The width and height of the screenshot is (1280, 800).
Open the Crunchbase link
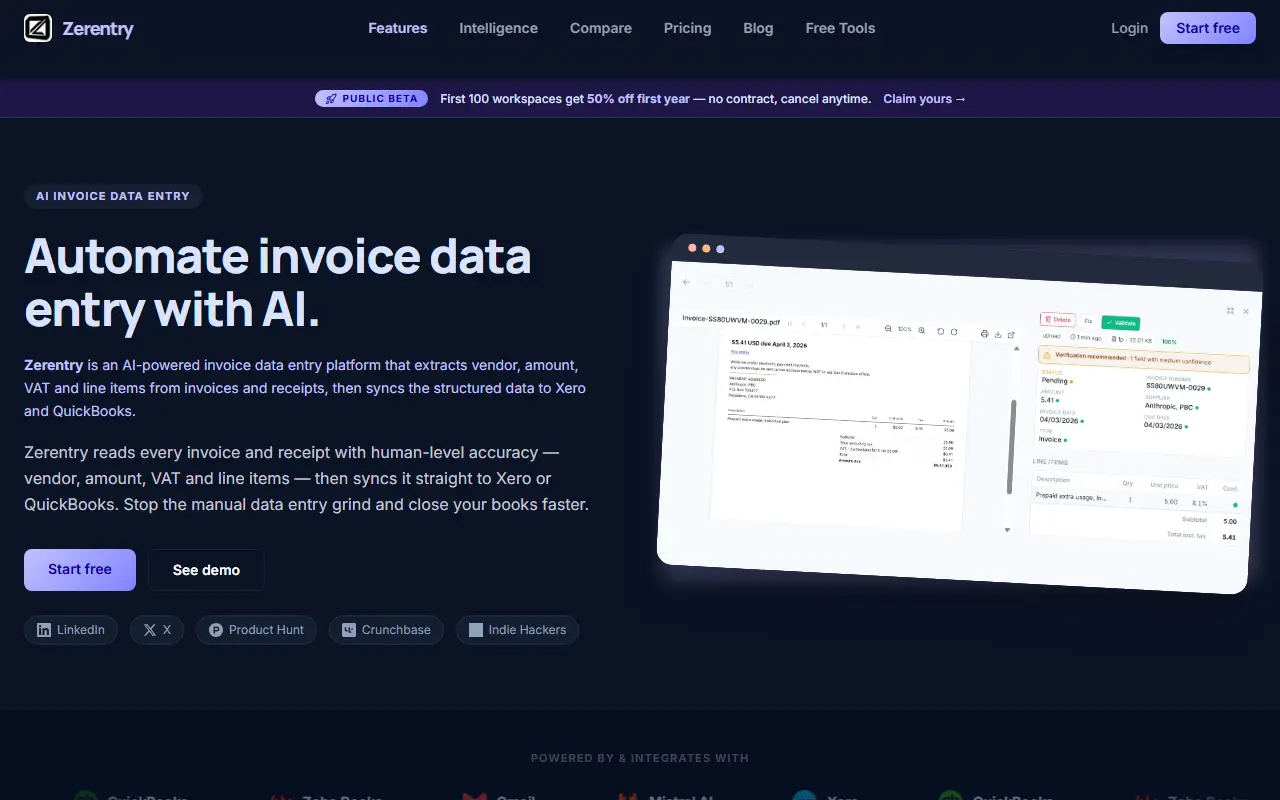(x=386, y=630)
